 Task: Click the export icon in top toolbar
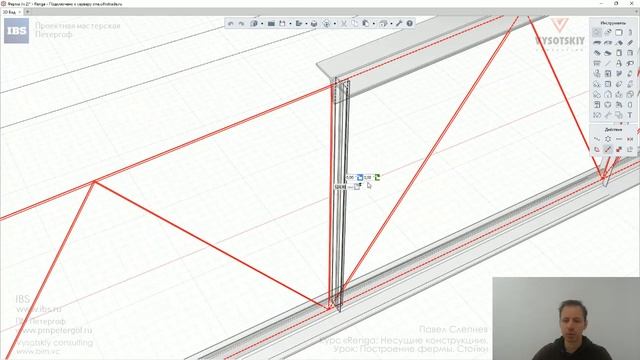click(299, 24)
